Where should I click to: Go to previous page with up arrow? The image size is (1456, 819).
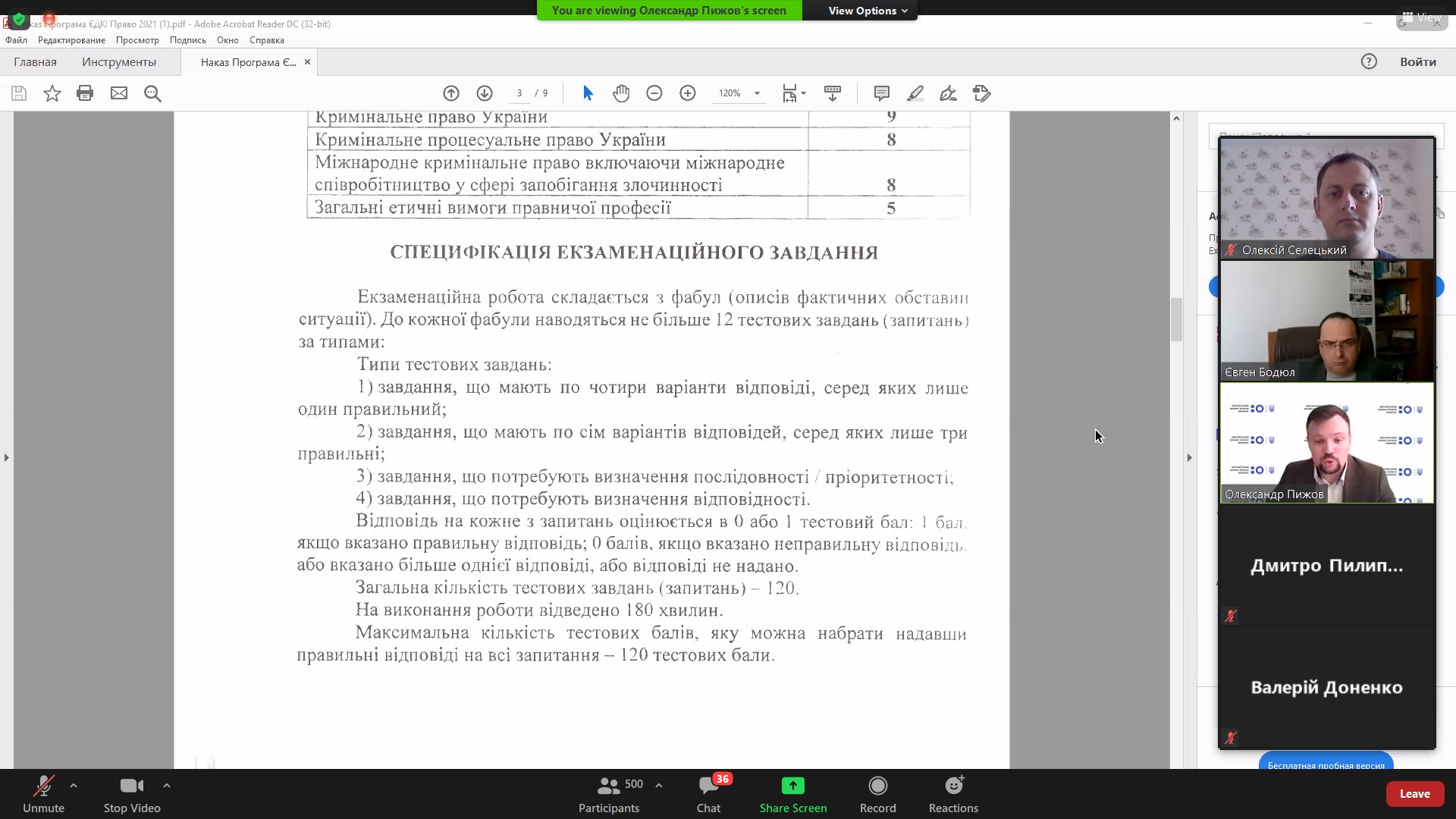(451, 93)
